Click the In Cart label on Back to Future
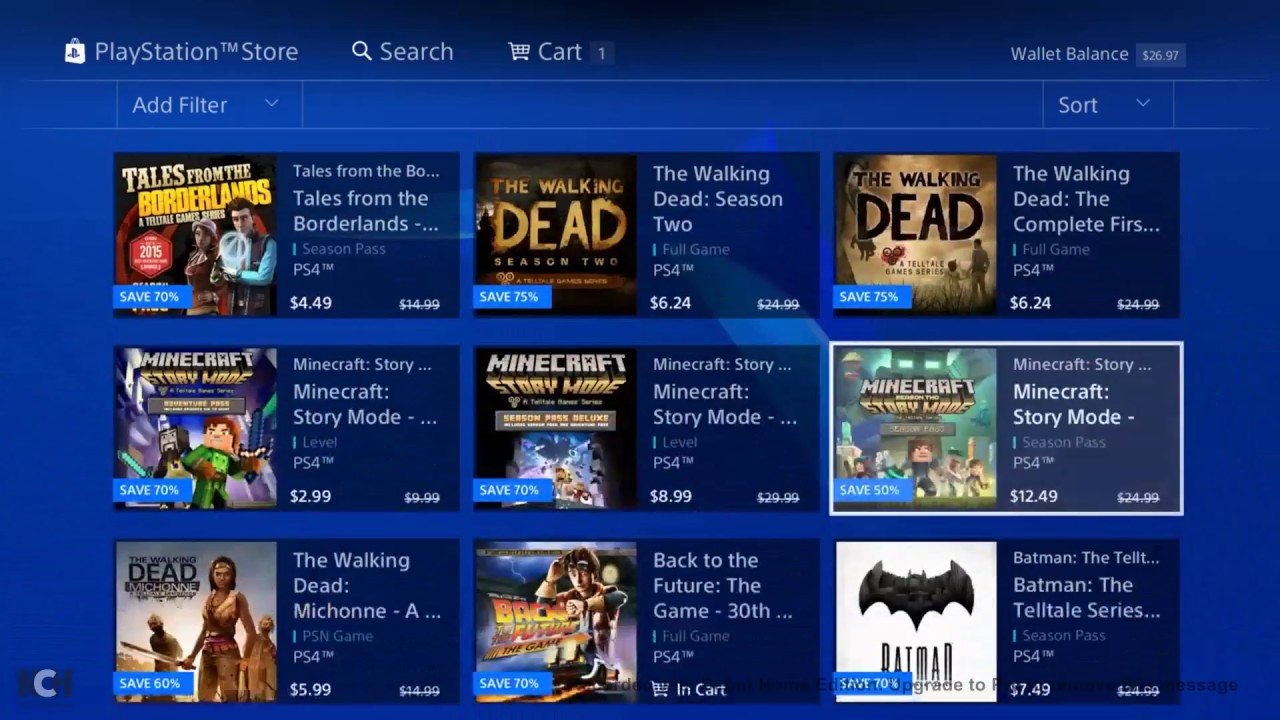The height and width of the screenshot is (720, 1280). pyautogui.click(x=700, y=689)
